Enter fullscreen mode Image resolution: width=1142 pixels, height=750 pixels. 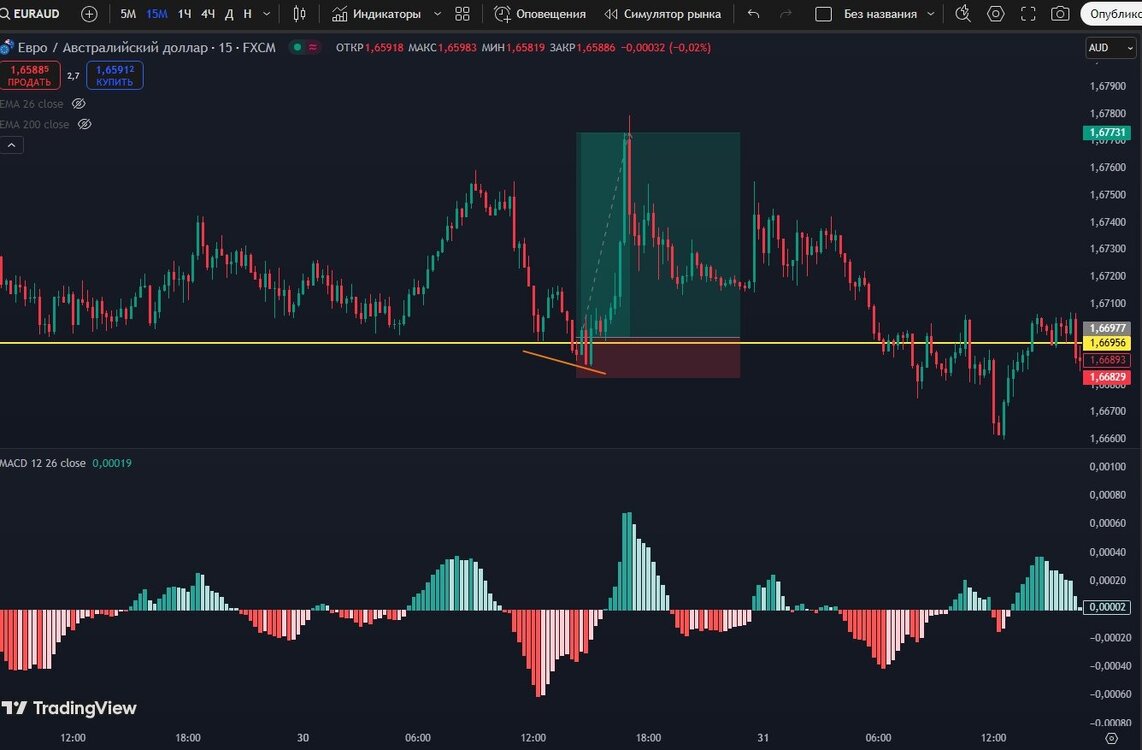(x=1028, y=14)
